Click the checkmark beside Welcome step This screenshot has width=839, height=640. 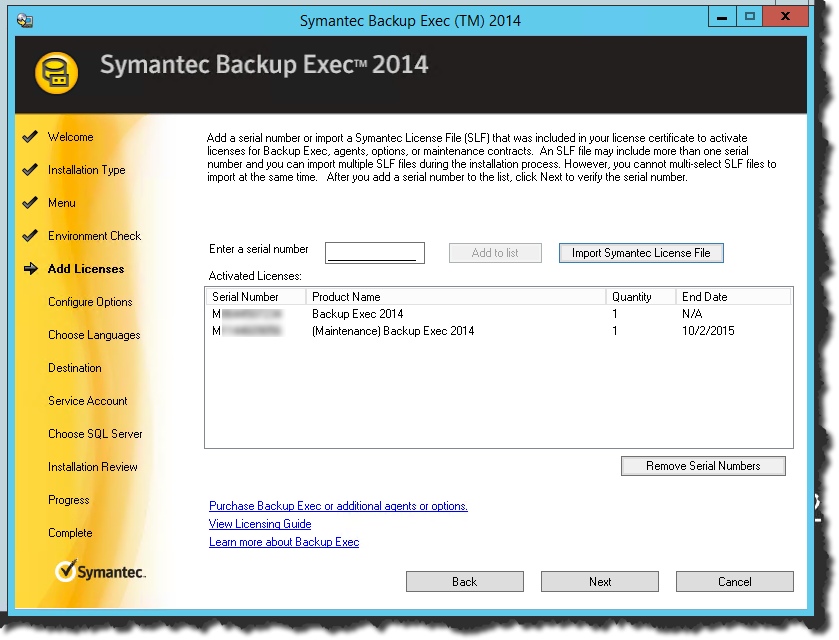[30, 136]
